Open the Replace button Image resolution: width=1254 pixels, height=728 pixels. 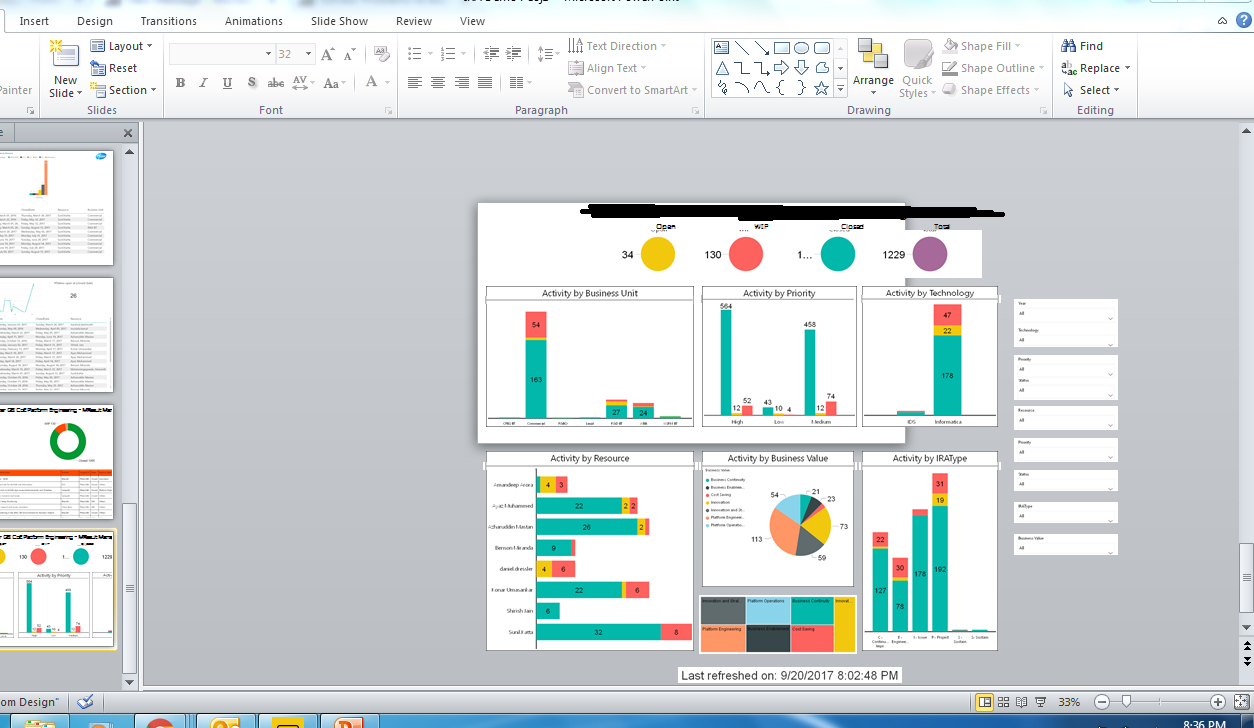[x=1096, y=68]
